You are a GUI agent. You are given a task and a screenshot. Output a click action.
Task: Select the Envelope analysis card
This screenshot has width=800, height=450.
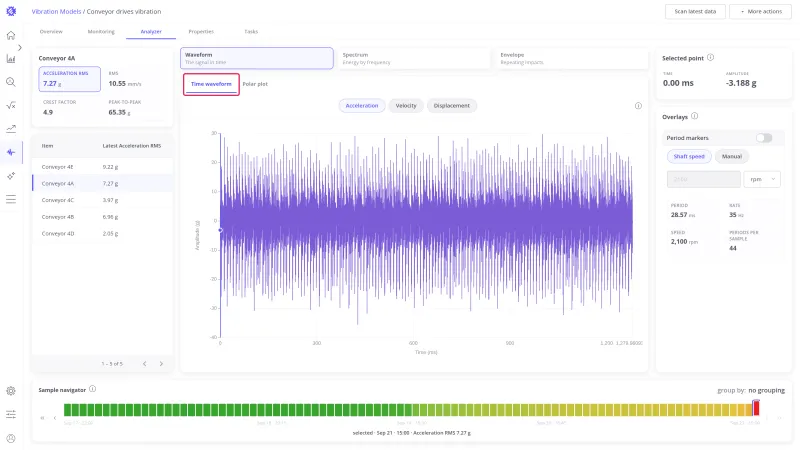coord(571,58)
